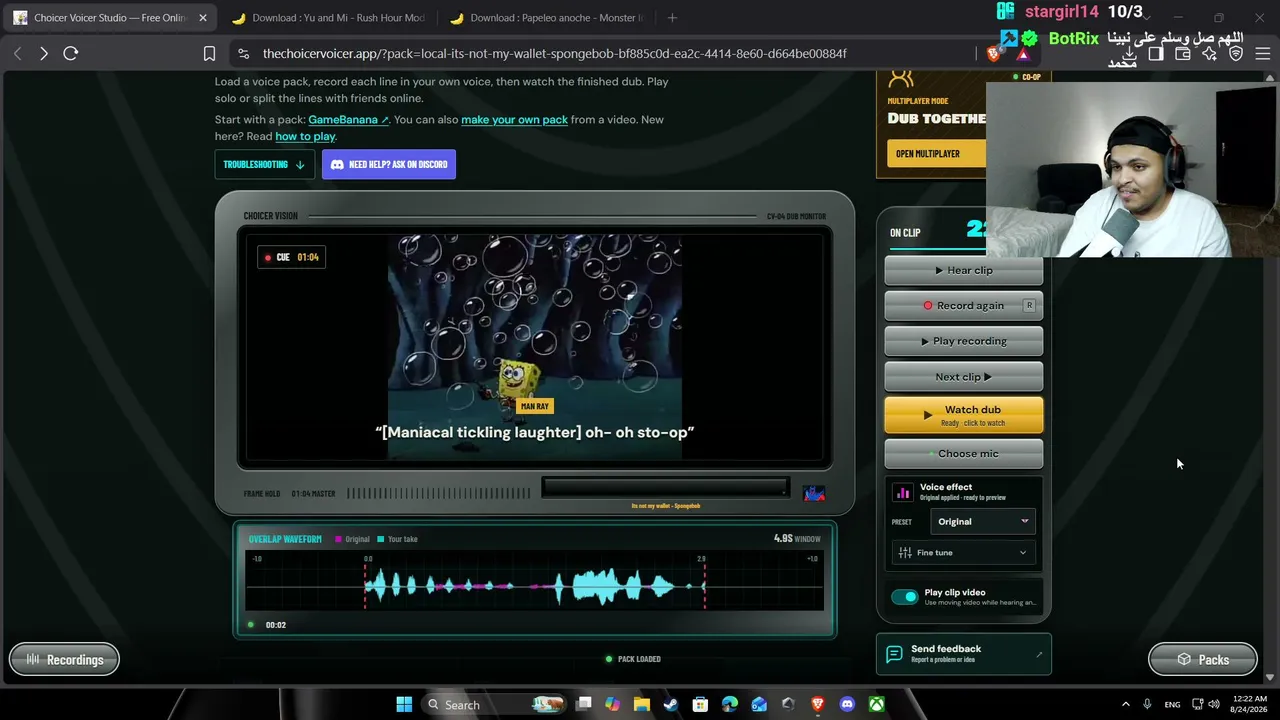Image resolution: width=1280 pixels, height=720 pixels.
Task: Follow the 'make your own pack' link
Action: pyautogui.click(x=514, y=120)
